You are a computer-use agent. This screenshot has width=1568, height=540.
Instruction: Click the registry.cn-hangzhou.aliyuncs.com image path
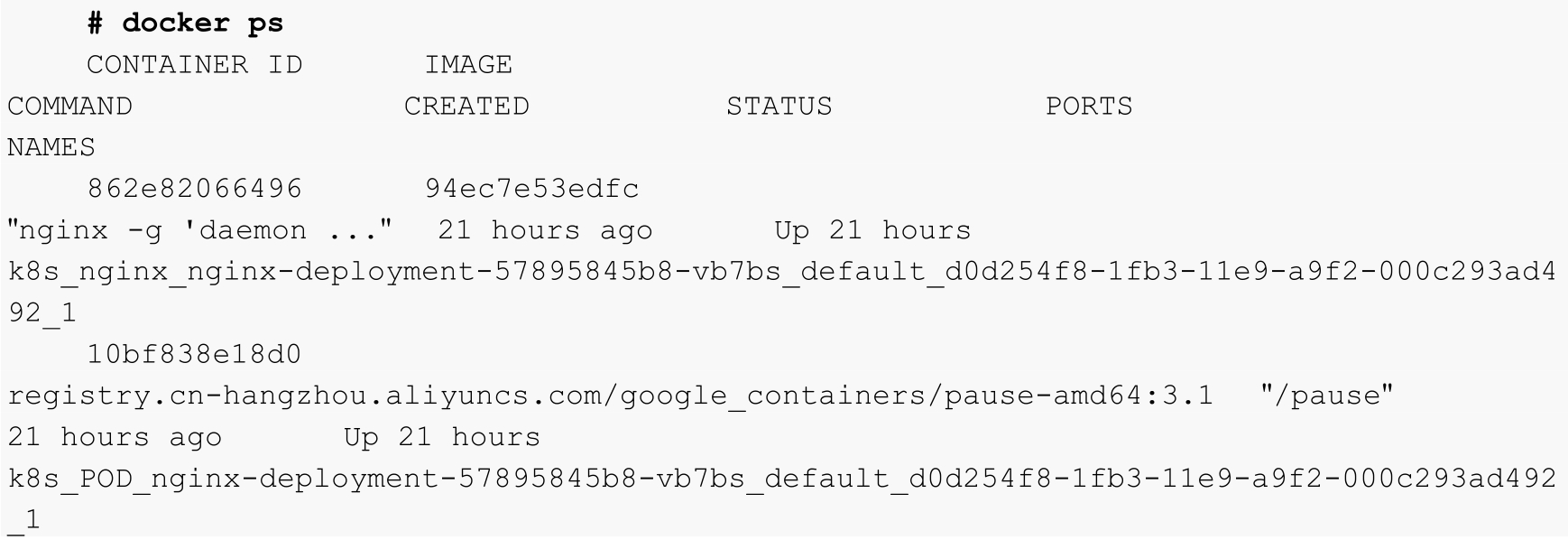(611, 396)
